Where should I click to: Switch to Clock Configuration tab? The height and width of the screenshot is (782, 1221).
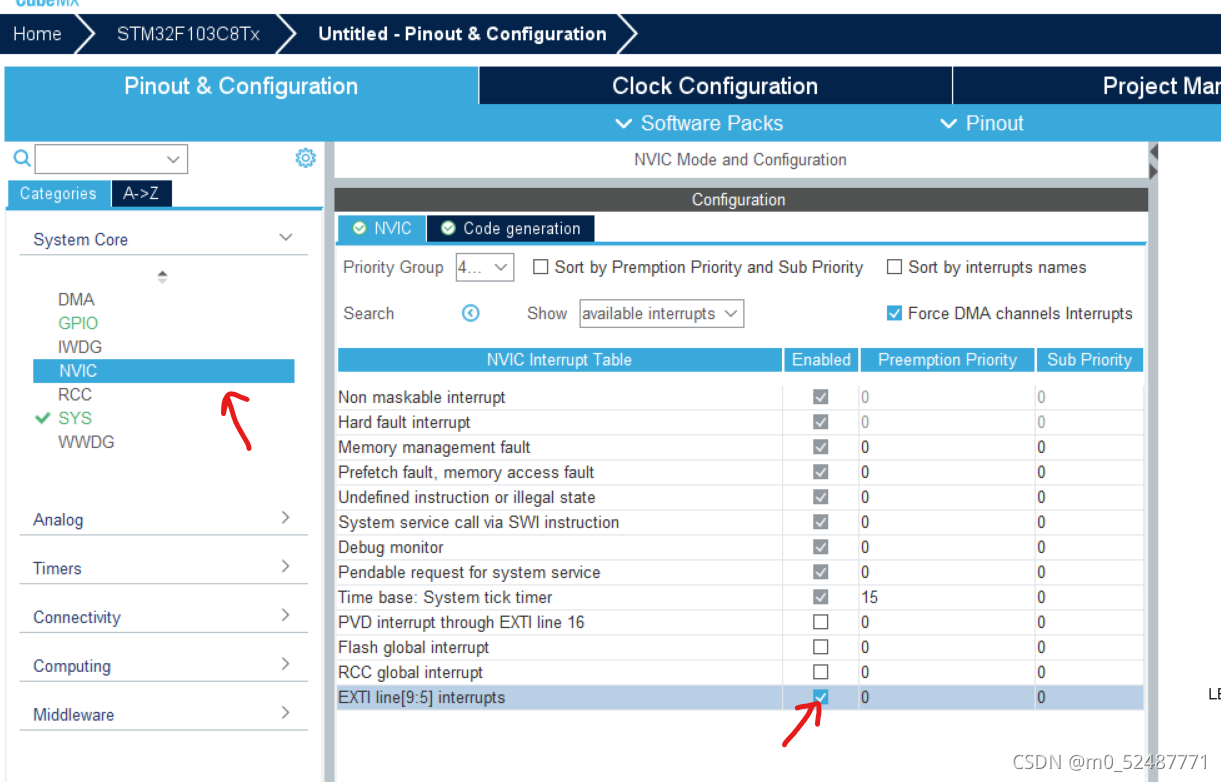(715, 86)
